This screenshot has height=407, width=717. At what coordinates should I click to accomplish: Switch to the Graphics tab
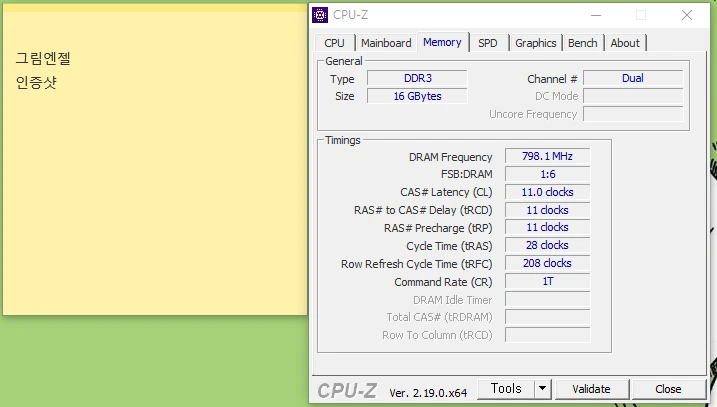[535, 43]
